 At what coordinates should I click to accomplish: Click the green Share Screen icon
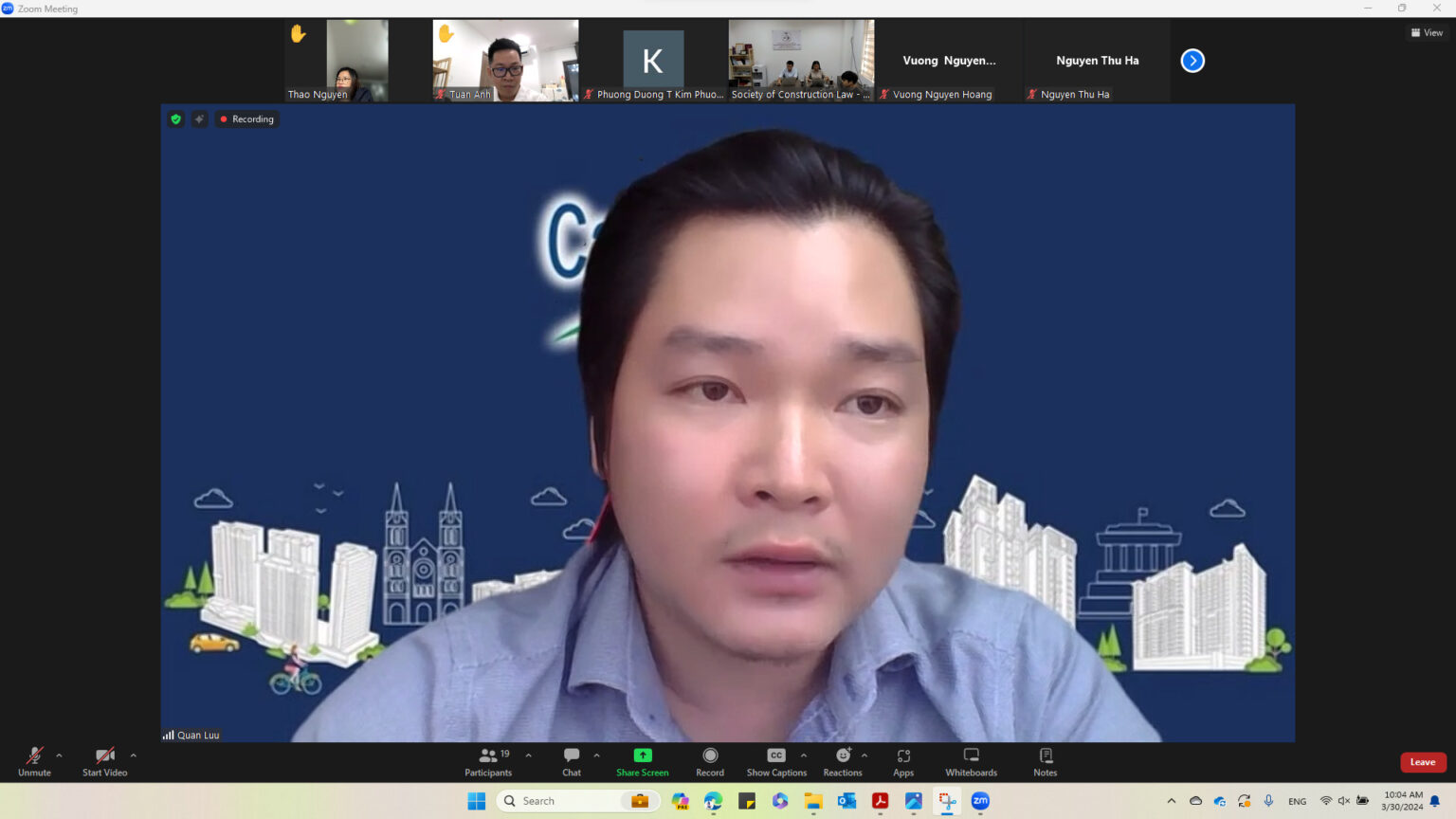click(x=643, y=755)
